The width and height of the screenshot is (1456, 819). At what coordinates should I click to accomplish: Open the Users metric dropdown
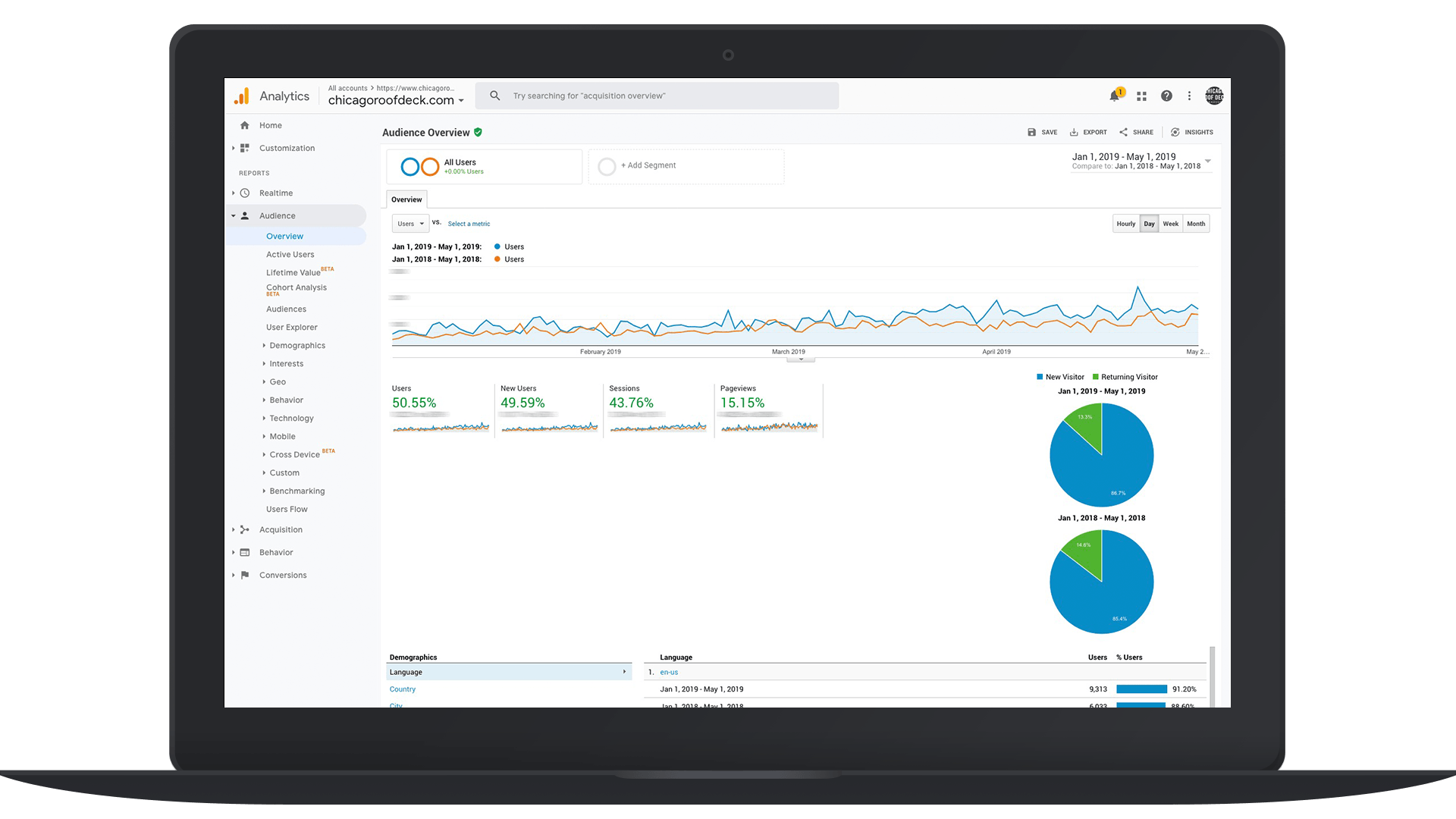410,224
